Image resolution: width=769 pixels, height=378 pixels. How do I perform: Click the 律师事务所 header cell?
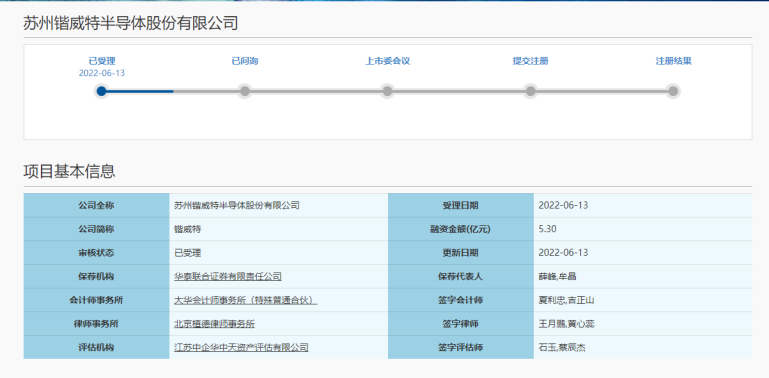[x=96, y=324]
